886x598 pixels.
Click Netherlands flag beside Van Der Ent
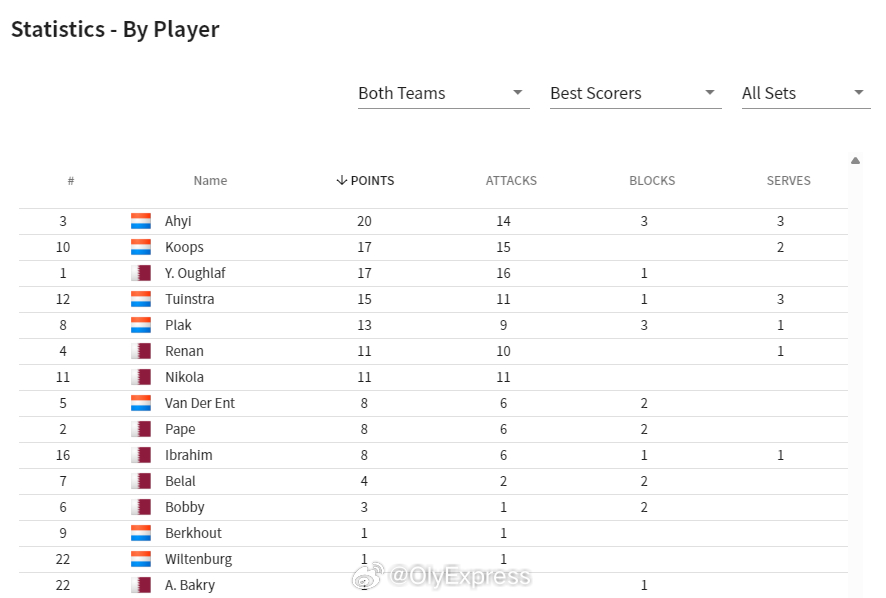(x=141, y=403)
